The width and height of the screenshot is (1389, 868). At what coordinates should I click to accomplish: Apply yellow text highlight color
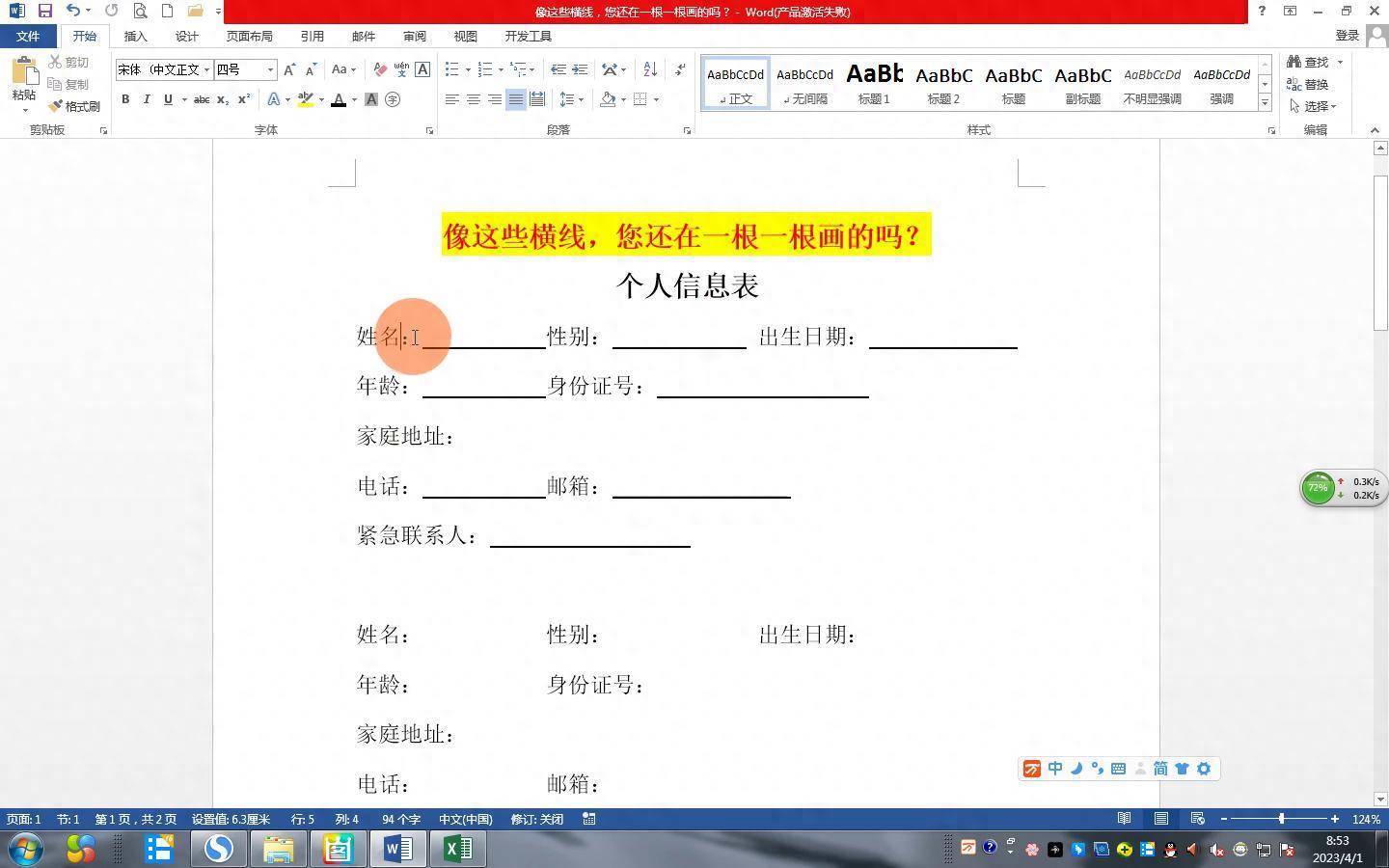pos(304,99)
